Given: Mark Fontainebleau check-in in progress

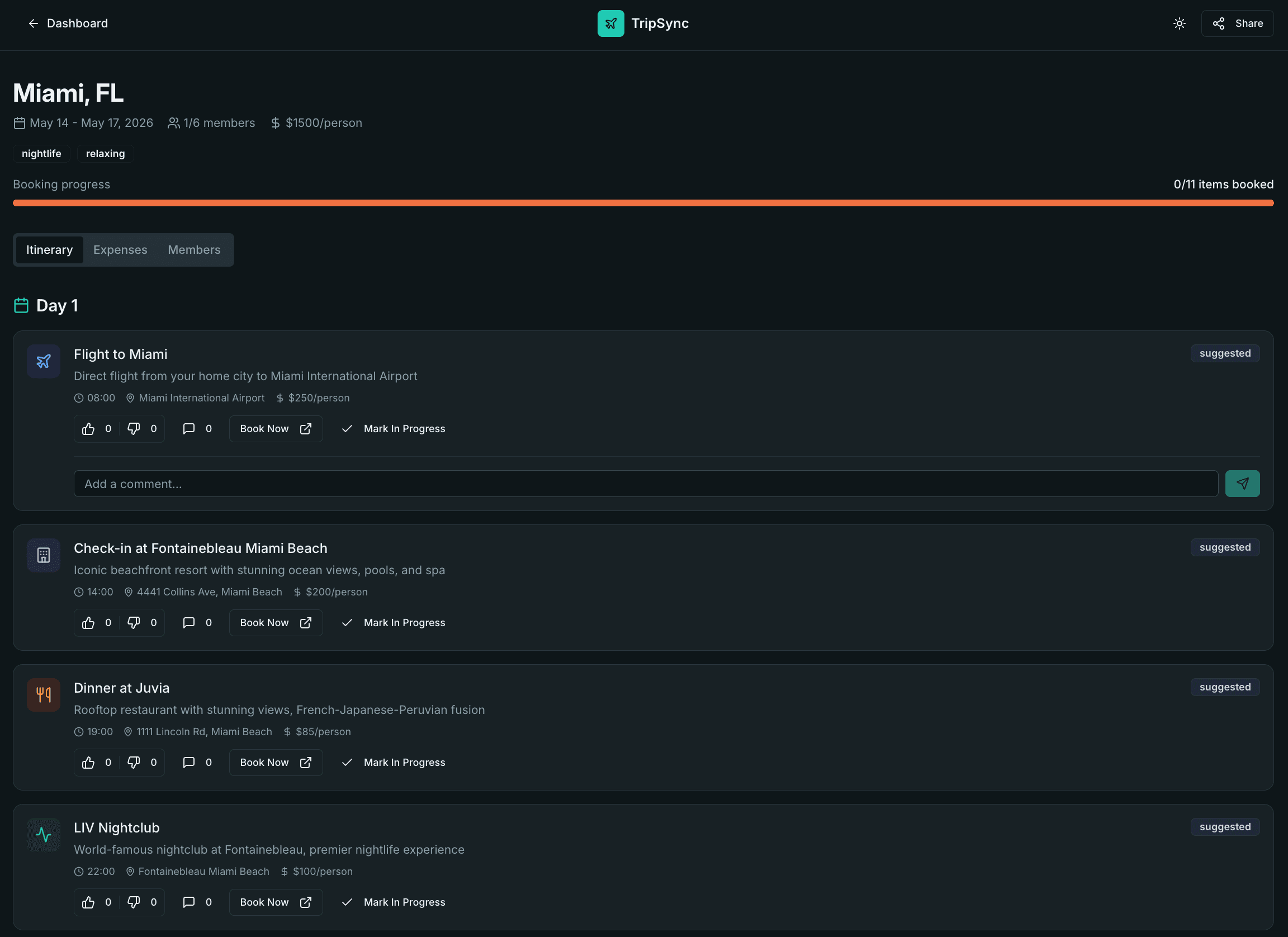Looking at the screenshot, I should (393, 623).
